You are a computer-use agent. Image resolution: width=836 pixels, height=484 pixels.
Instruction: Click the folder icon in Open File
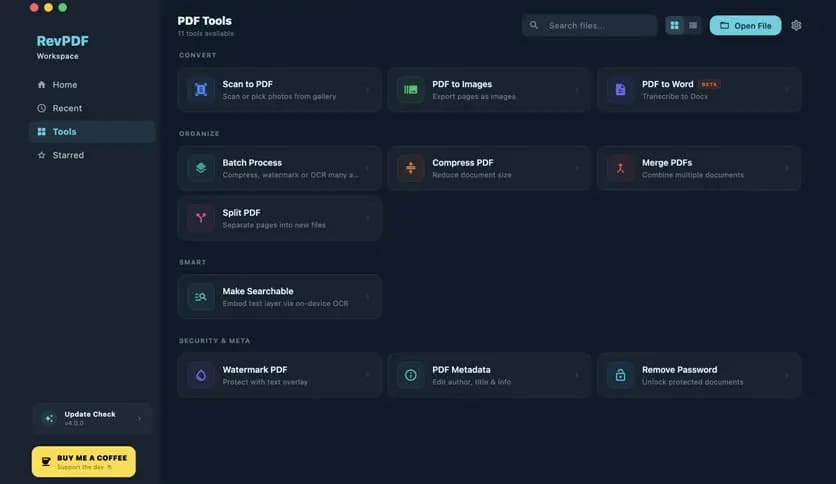pyautogui.click(x=725, y=25)
